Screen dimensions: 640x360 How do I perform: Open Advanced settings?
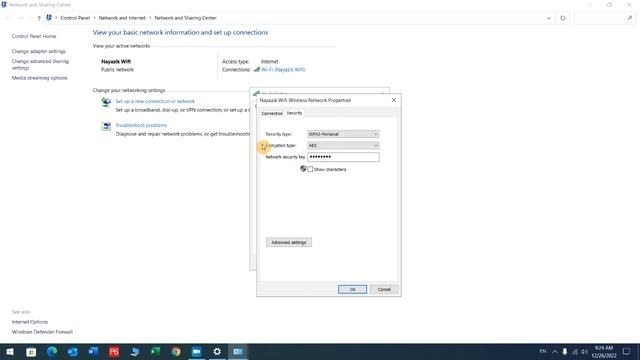(289, 242)
